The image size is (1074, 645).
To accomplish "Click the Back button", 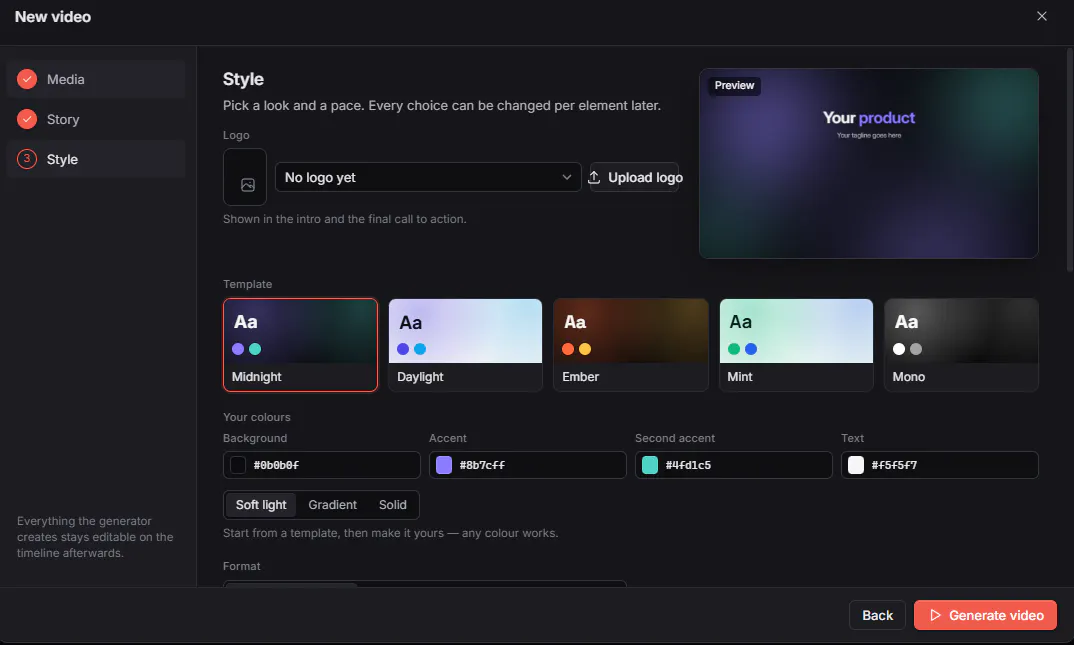I will point(877,616).
